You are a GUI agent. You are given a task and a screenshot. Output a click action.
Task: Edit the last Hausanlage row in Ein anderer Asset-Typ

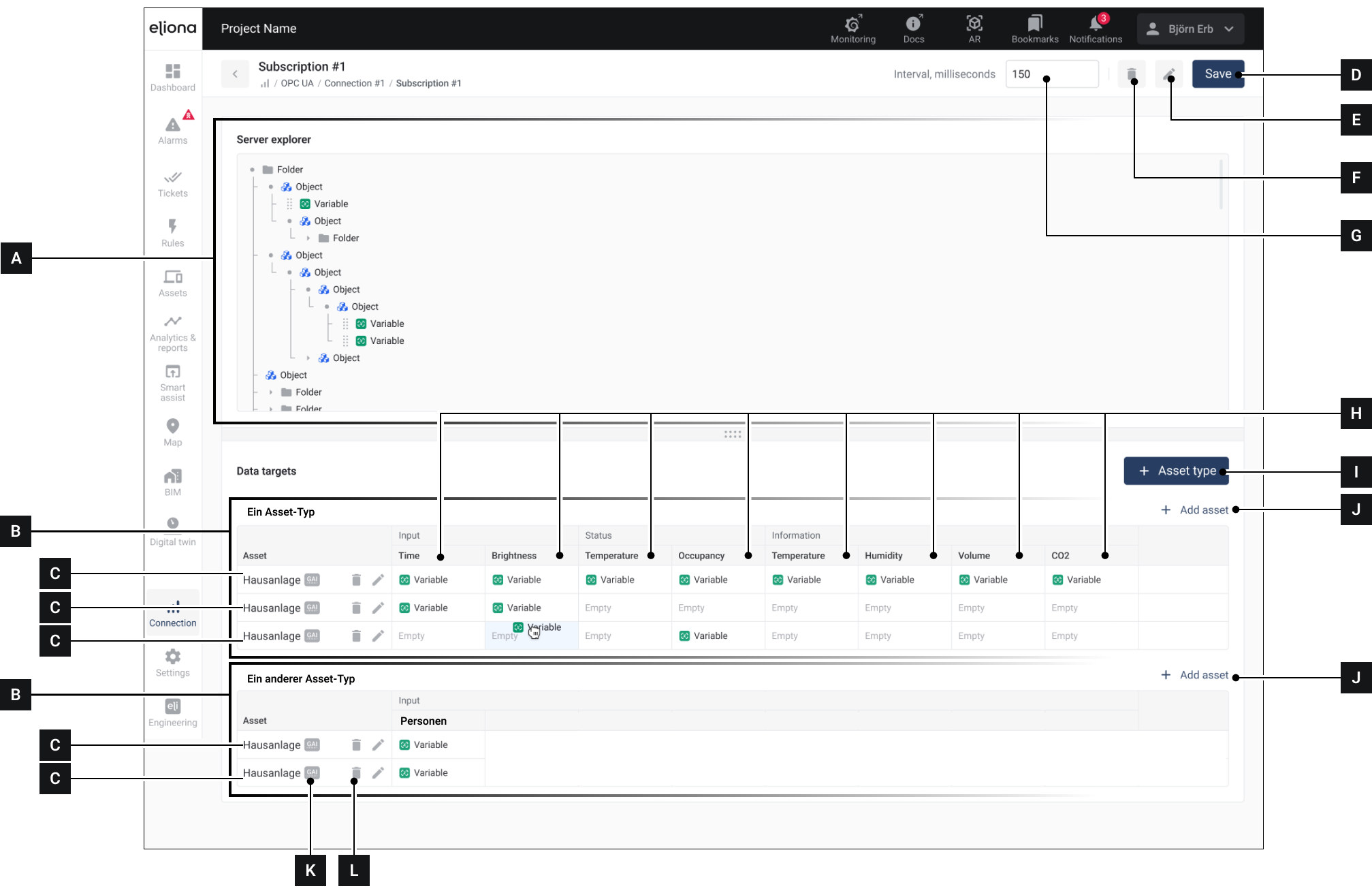(x=378, y=772)
